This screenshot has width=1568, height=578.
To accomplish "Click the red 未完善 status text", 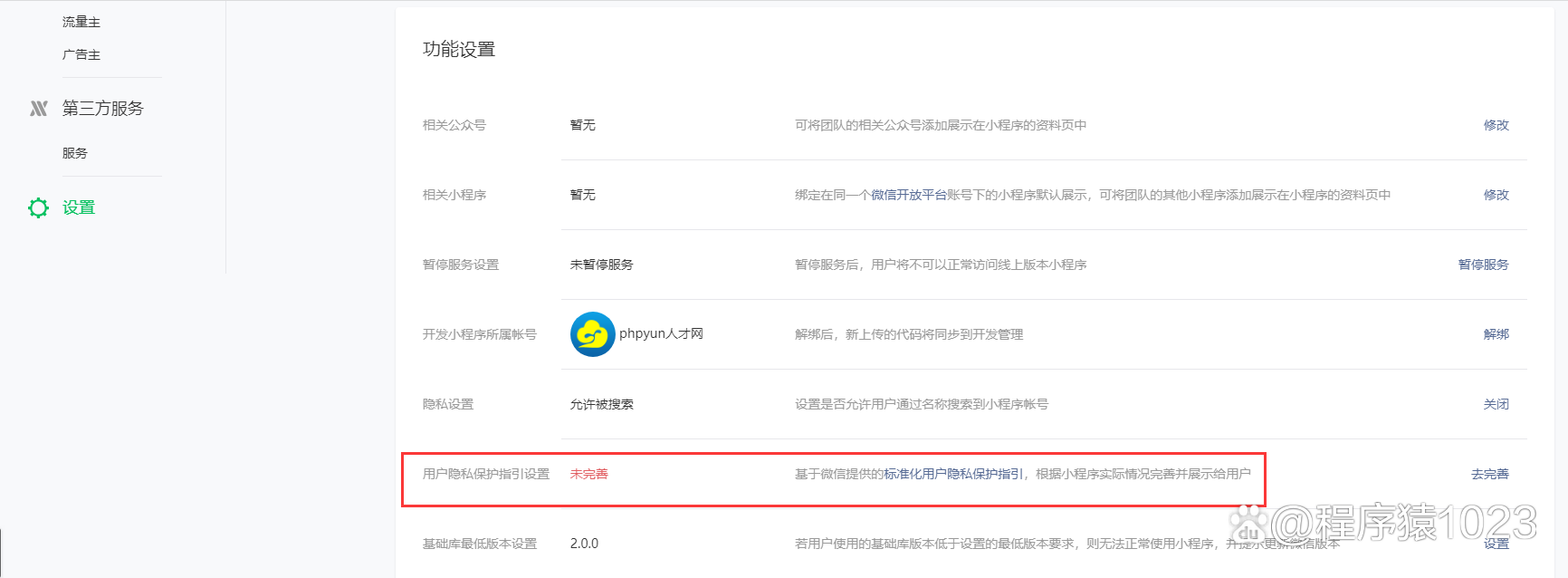I will click(588, 474).
